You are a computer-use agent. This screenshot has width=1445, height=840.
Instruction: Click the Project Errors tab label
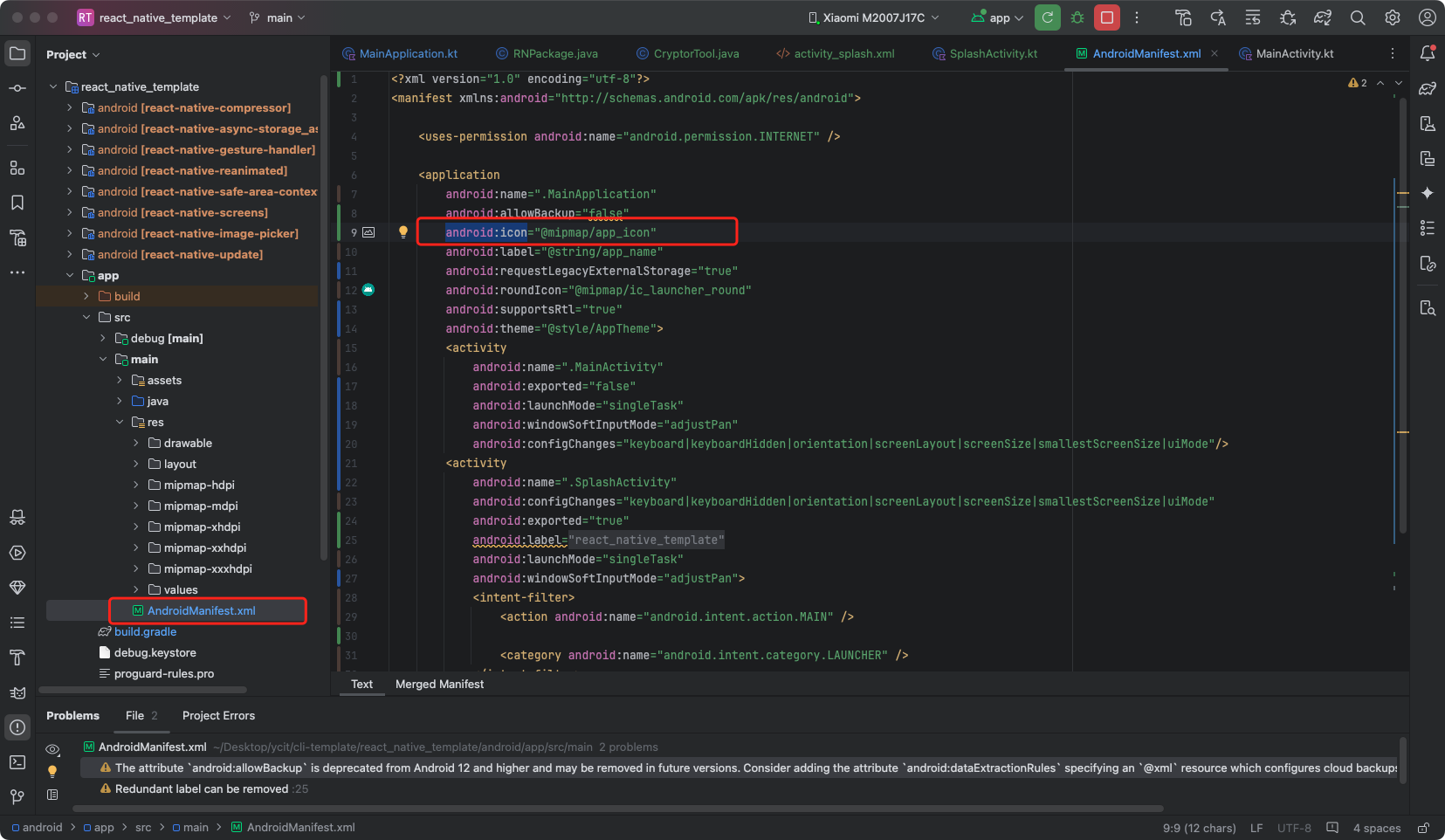click(x=218, y=716)
